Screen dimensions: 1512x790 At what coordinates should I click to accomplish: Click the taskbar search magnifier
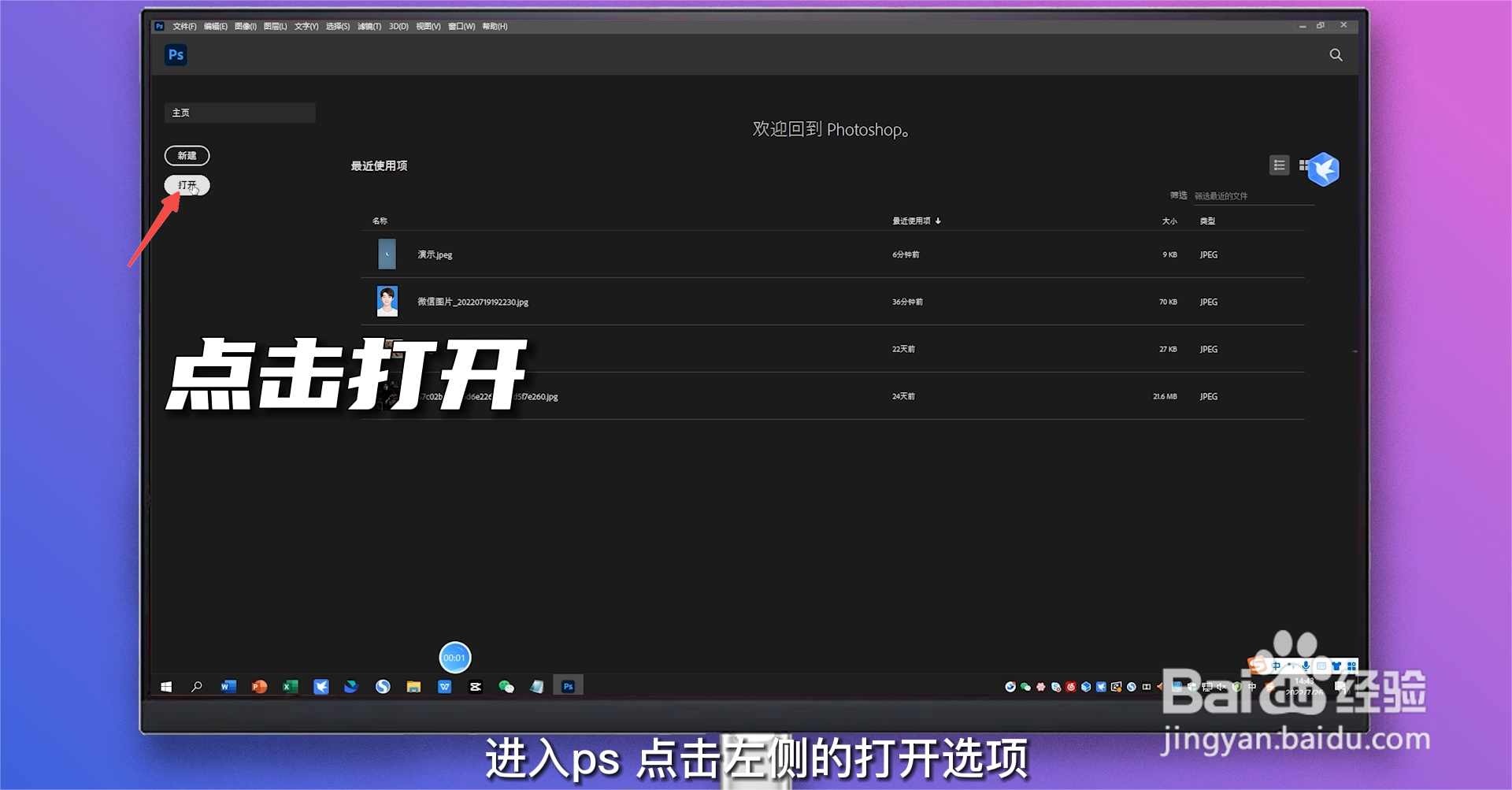point(197,687)
